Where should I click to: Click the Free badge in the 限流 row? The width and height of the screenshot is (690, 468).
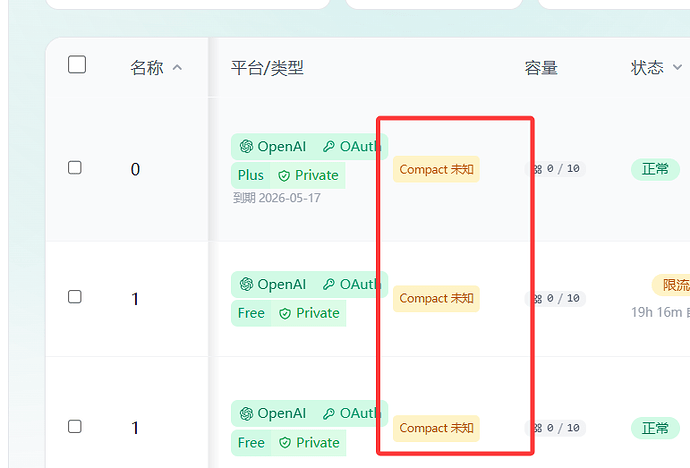click(251, 313)
